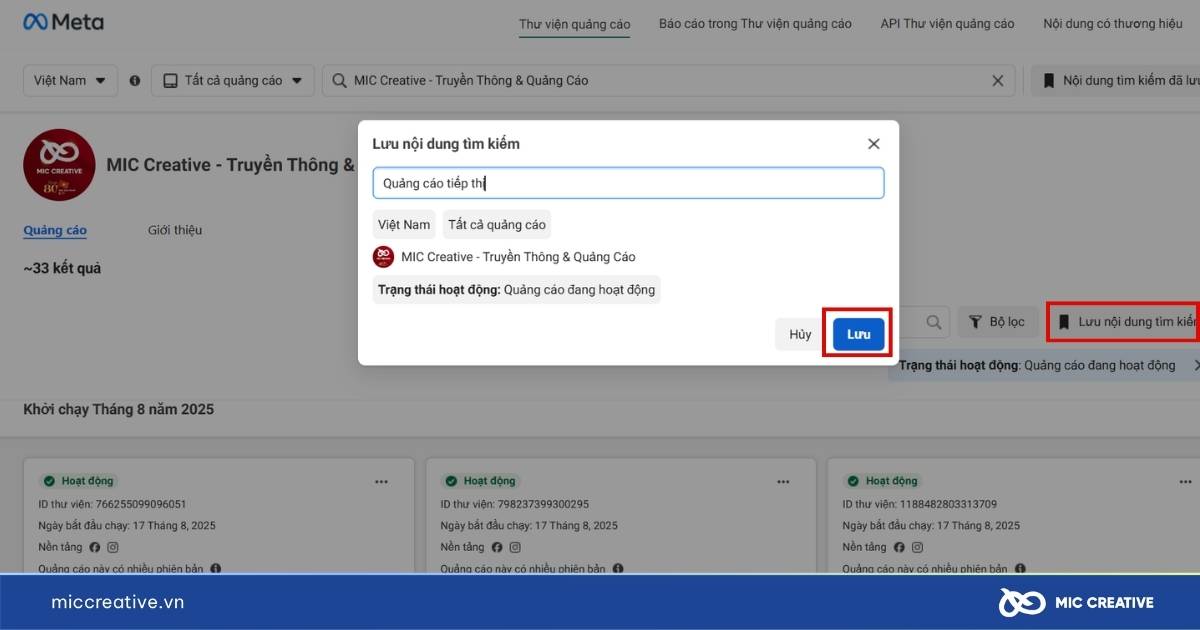Open Nội dung có thương hiệu tab
Viewport: 1200px width, 630px height.
1112,23
